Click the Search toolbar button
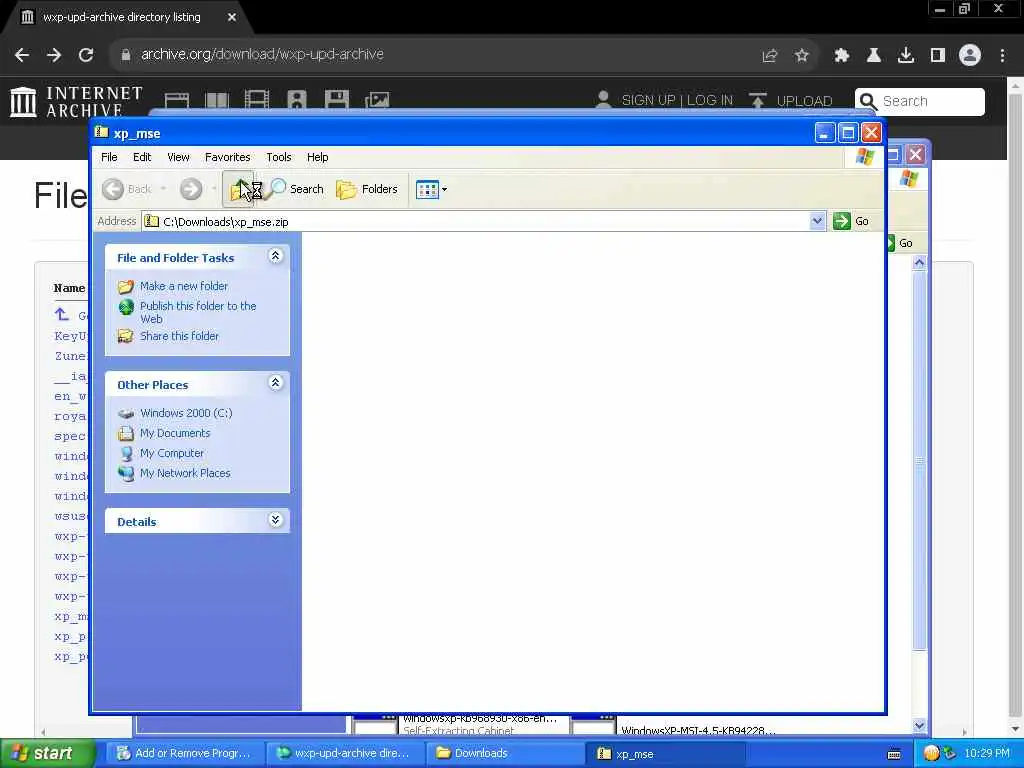 coord(296,189)
